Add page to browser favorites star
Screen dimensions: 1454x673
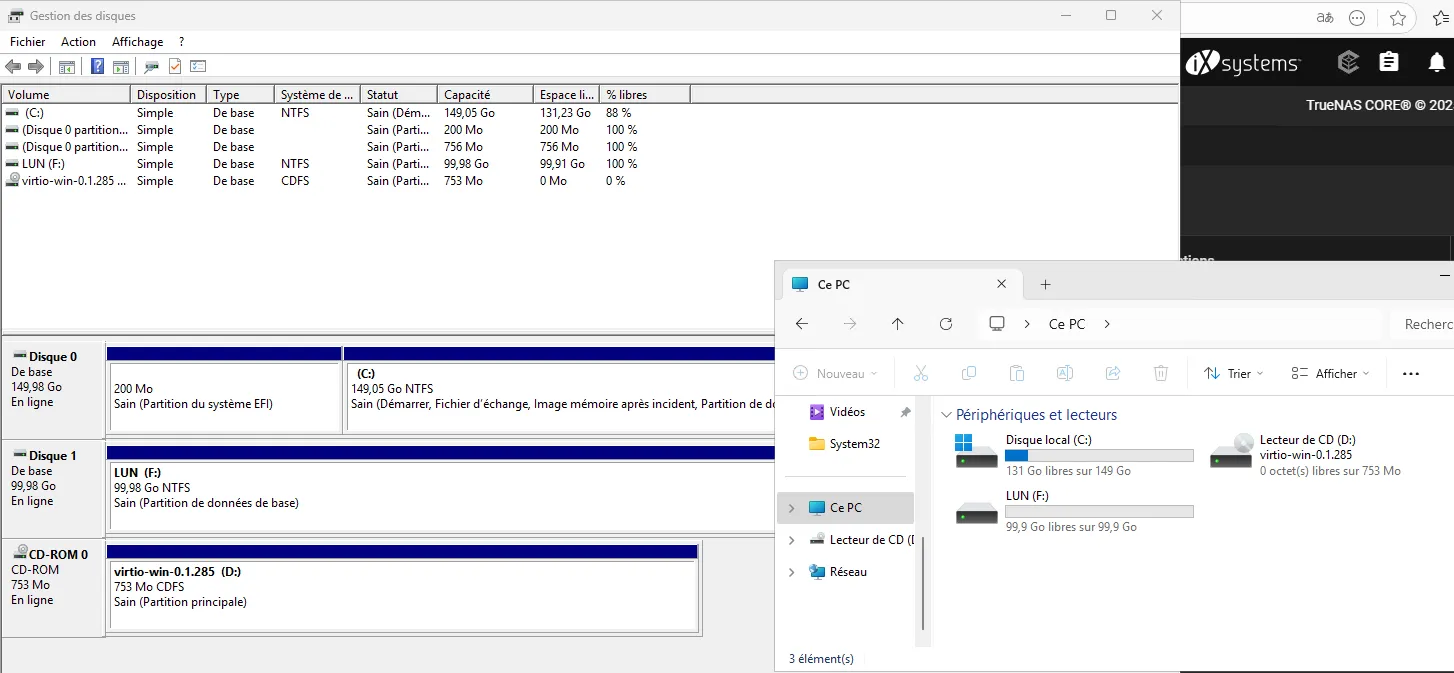1397,18
